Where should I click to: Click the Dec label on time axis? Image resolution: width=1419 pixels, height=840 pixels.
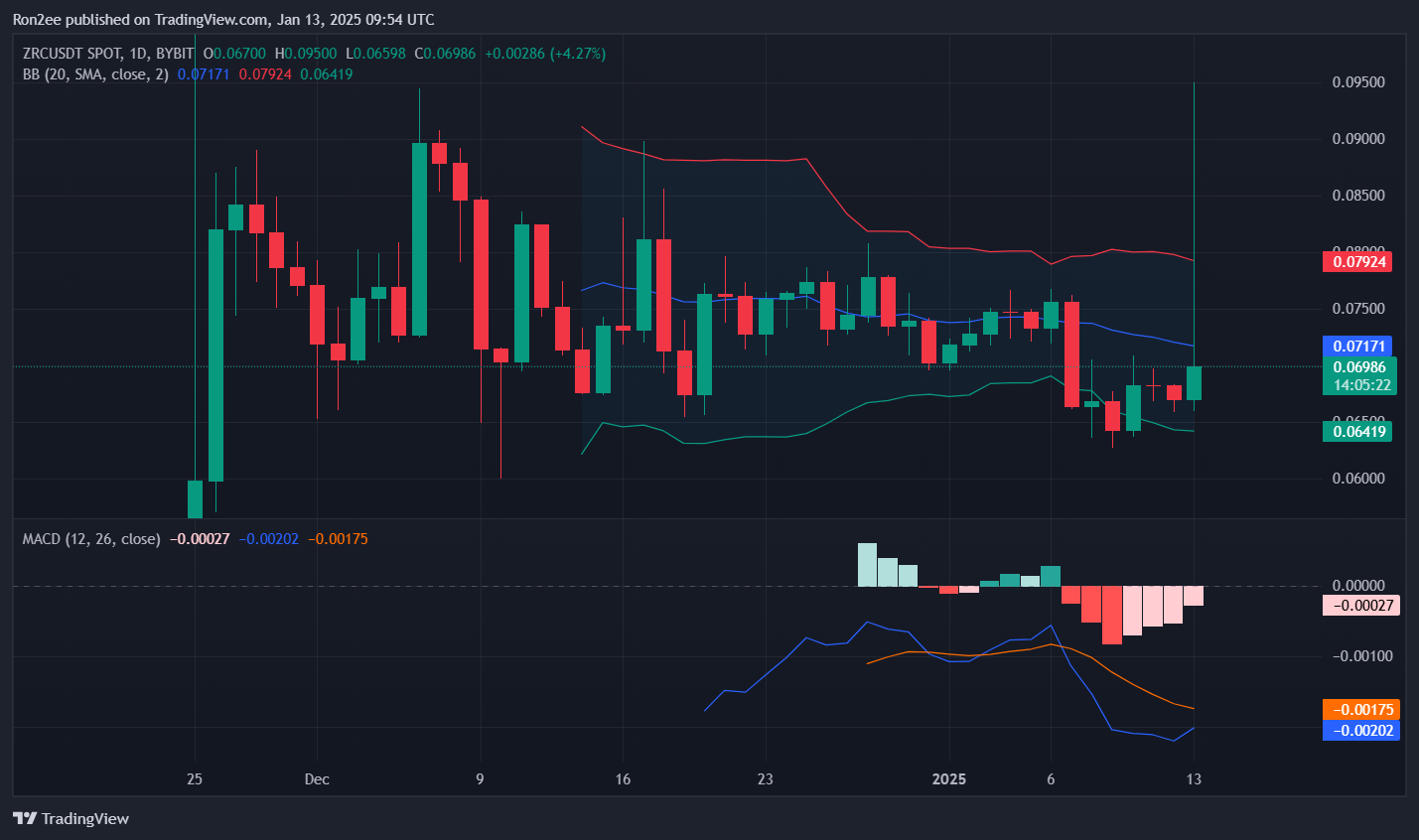click(317, 779)
